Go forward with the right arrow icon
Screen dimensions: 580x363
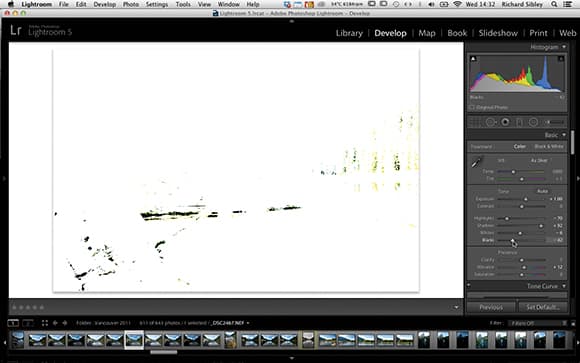pyautogui.click(x=65, y=323)
